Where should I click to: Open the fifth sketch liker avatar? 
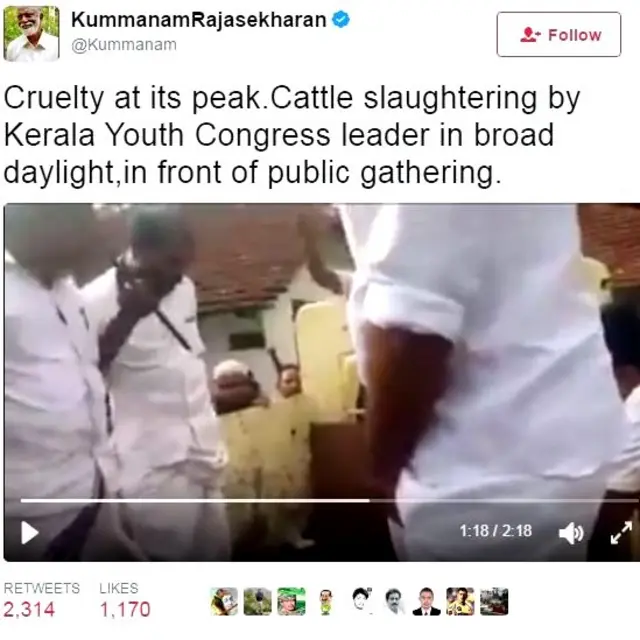[x=360, y=601]
